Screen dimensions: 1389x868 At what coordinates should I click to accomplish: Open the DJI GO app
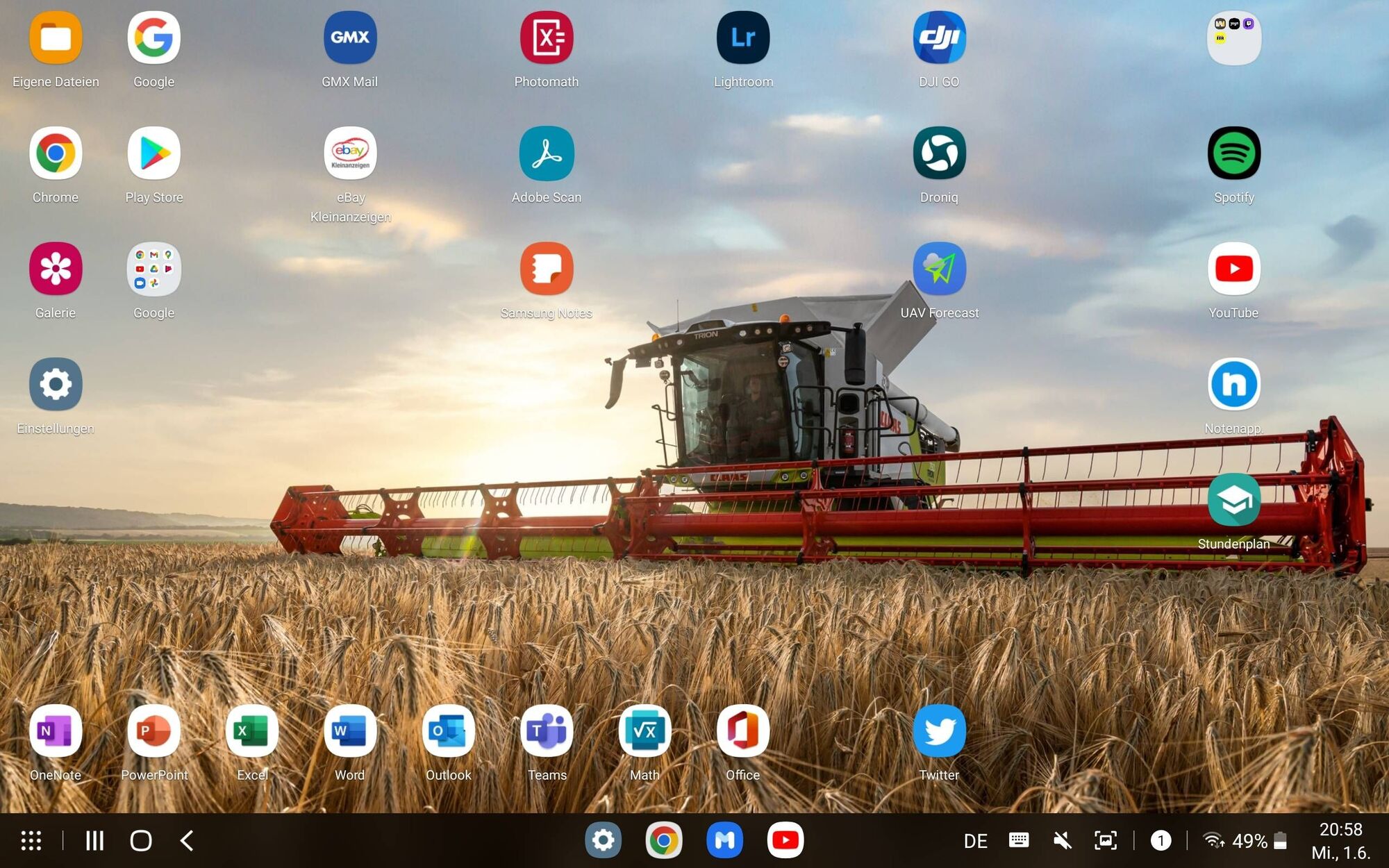939,38
